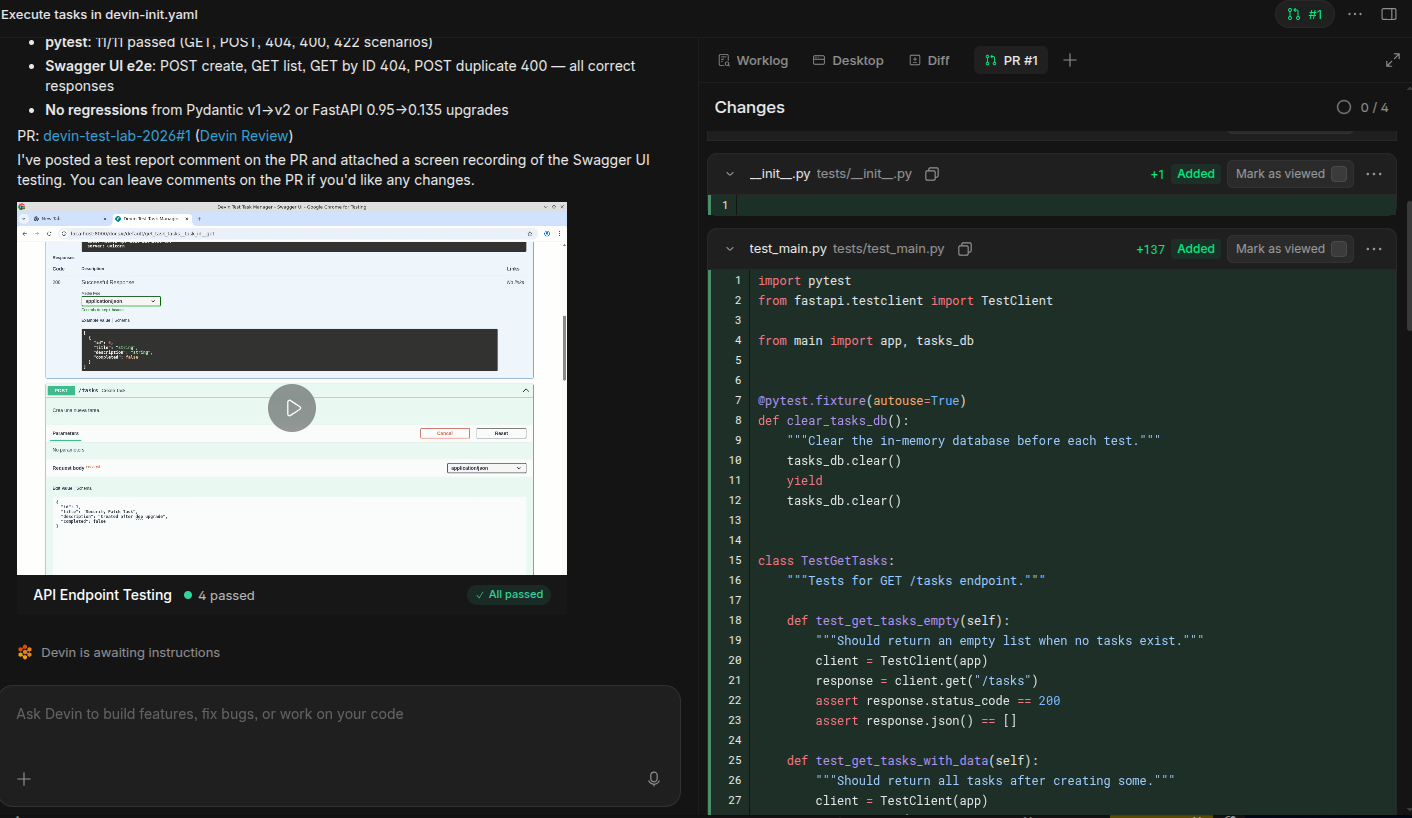
Task: Click the PR #1 badge in header
Action: point(1305,14)
